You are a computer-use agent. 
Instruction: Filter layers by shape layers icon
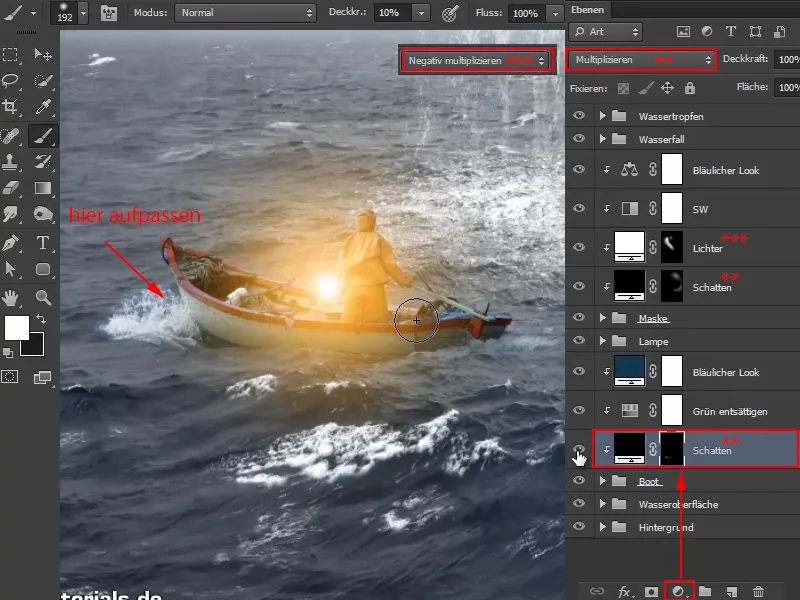(x=755, y=32)
